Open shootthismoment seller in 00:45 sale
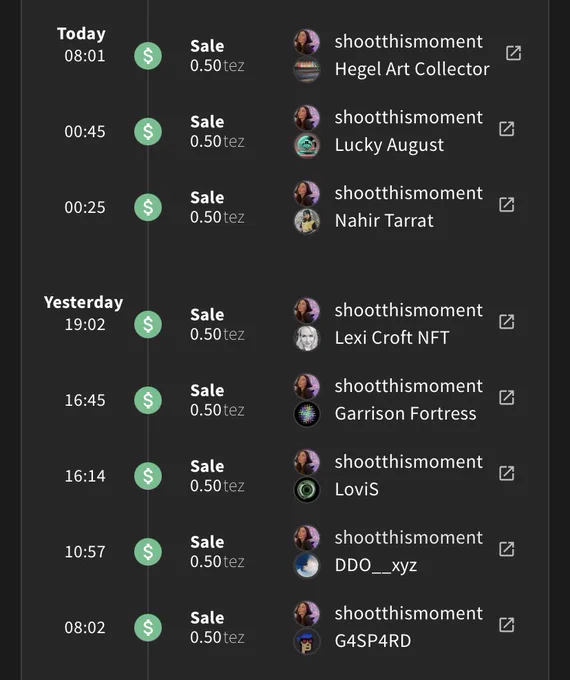570x680 pixels. (408, 118)
